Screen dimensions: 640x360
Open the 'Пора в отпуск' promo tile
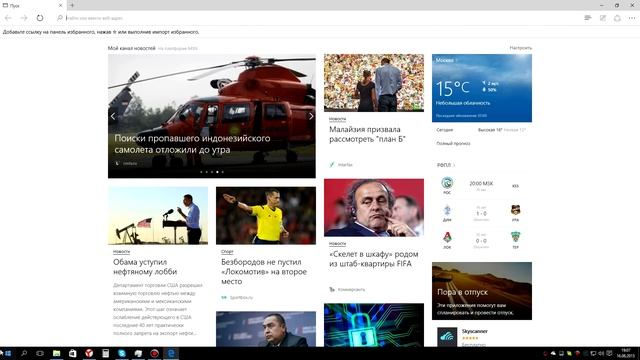click(482, 291)
